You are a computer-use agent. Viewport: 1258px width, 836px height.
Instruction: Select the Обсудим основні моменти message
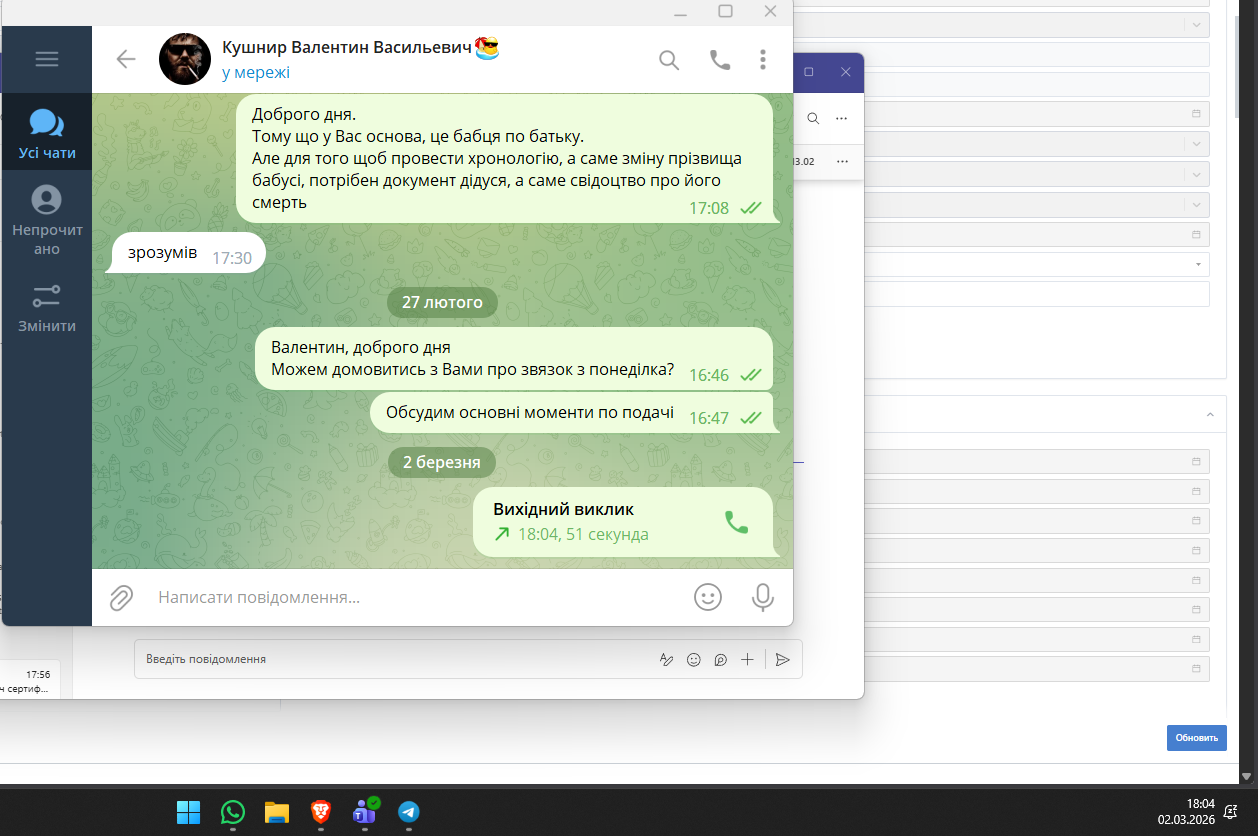pos(573,413)
